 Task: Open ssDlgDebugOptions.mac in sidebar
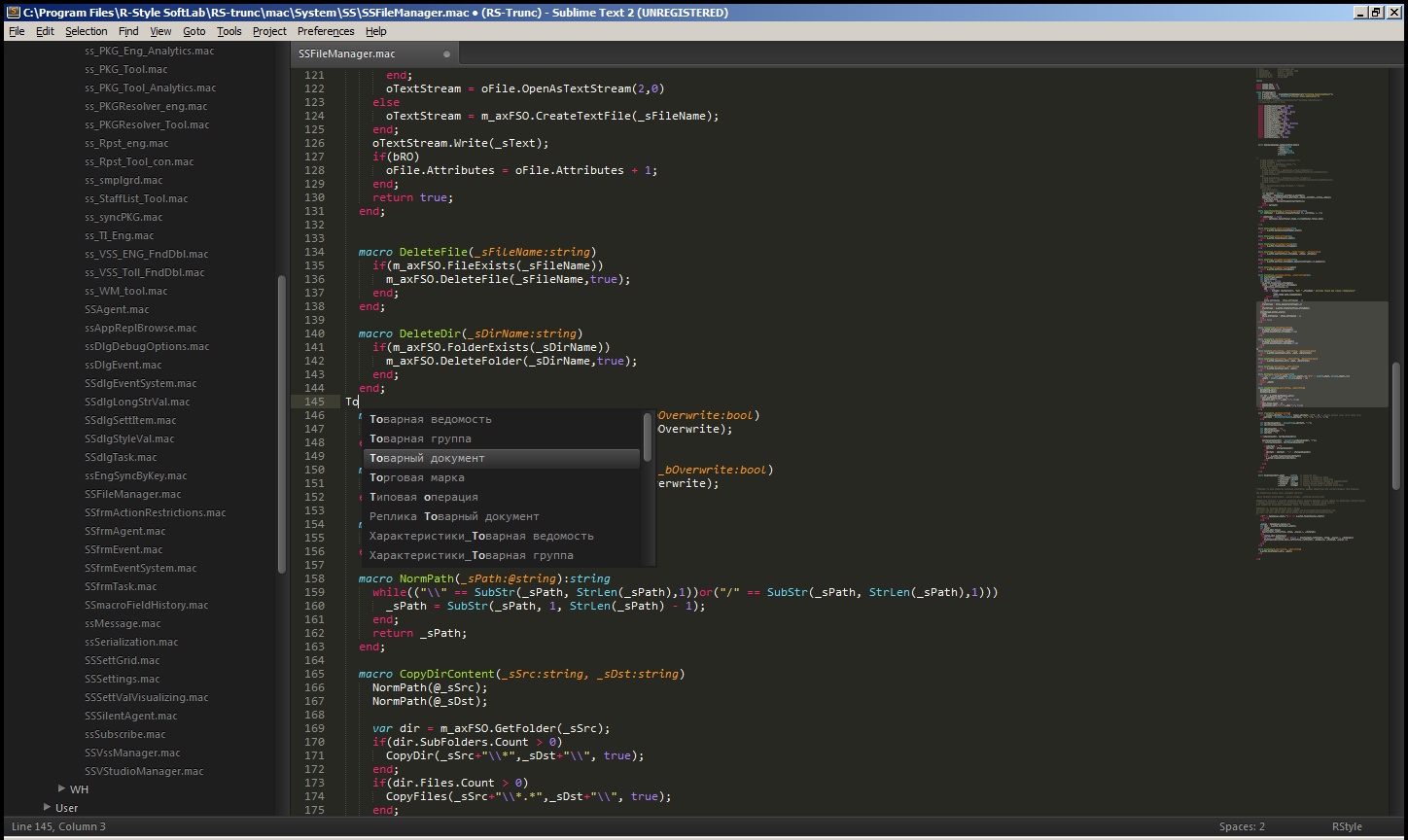(147, 346)
